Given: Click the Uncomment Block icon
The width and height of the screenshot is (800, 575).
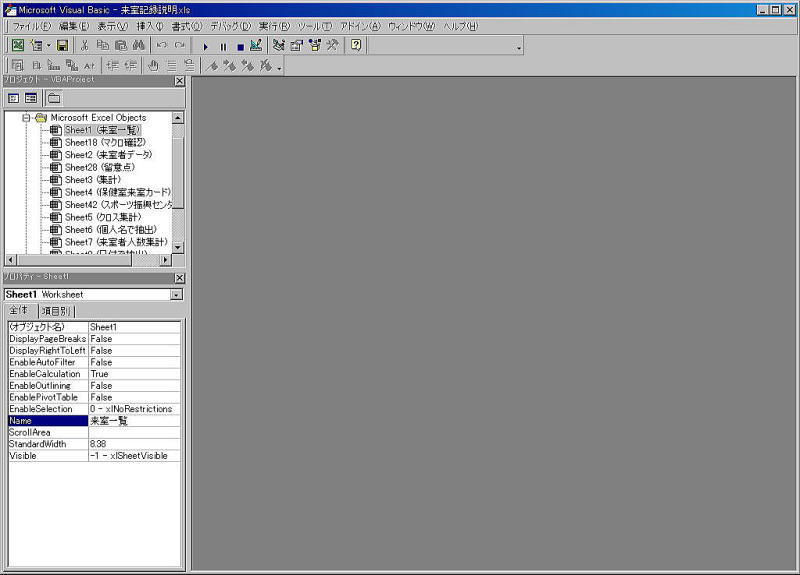Looking at the screenshot, I should [x=189, y=65].
